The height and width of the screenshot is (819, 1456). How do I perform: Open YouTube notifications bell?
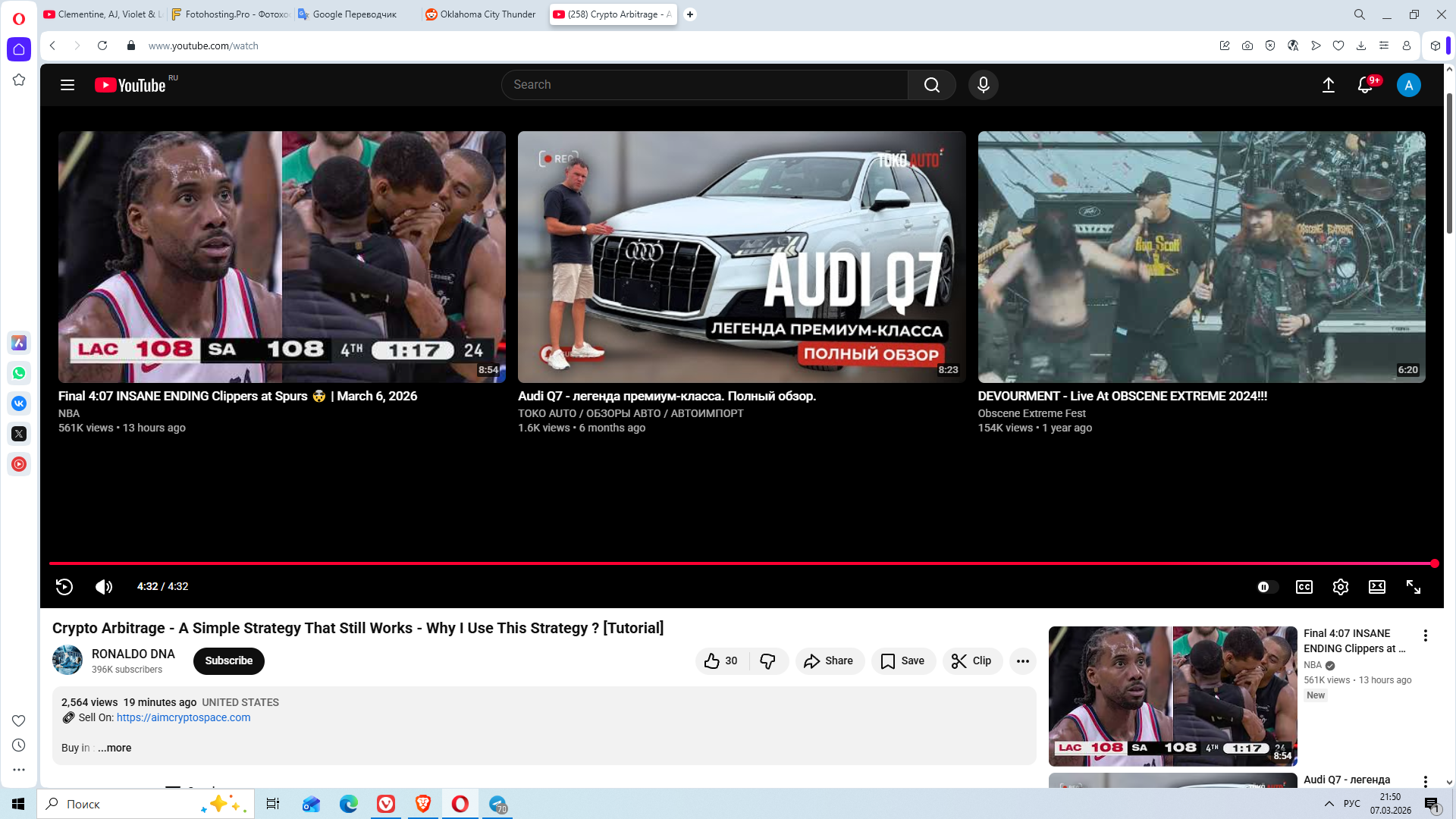click(1365, 85)
